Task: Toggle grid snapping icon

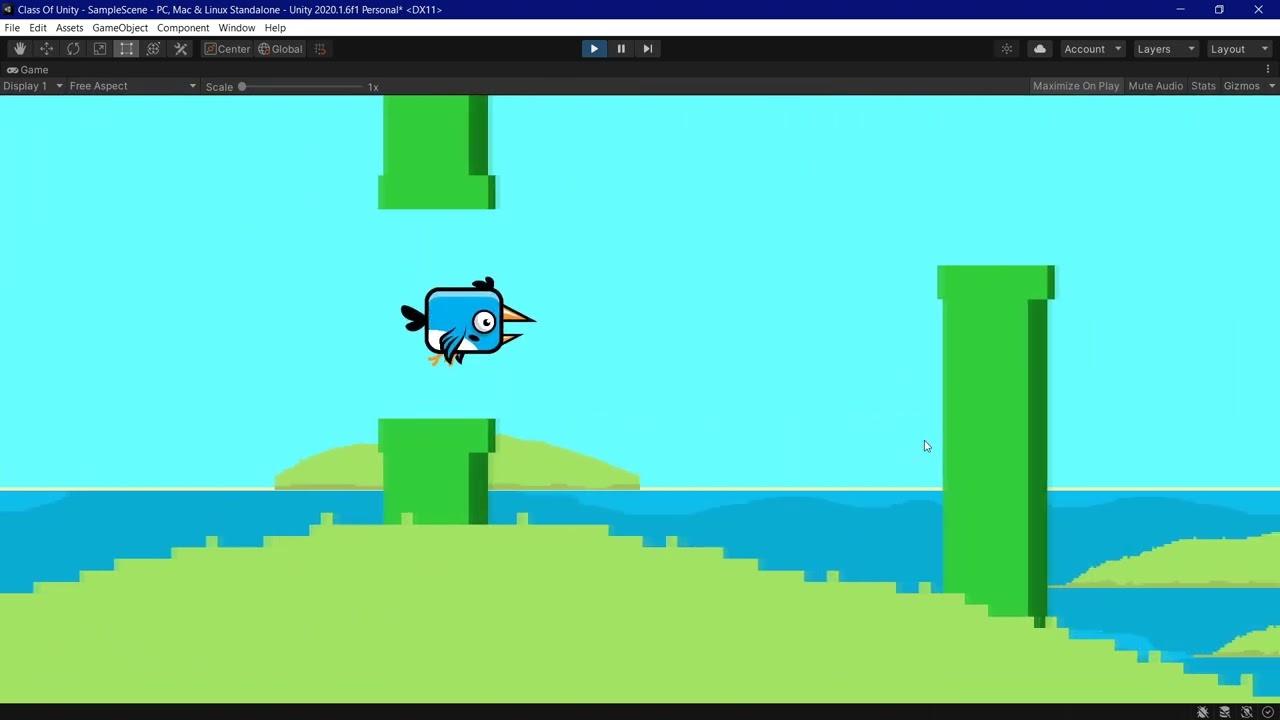Action: [320, 49]
